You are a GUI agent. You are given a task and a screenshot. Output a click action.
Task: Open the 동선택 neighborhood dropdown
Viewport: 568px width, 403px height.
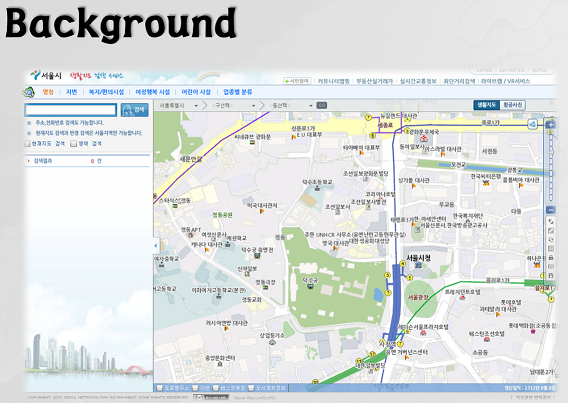[x=291, y=106]
